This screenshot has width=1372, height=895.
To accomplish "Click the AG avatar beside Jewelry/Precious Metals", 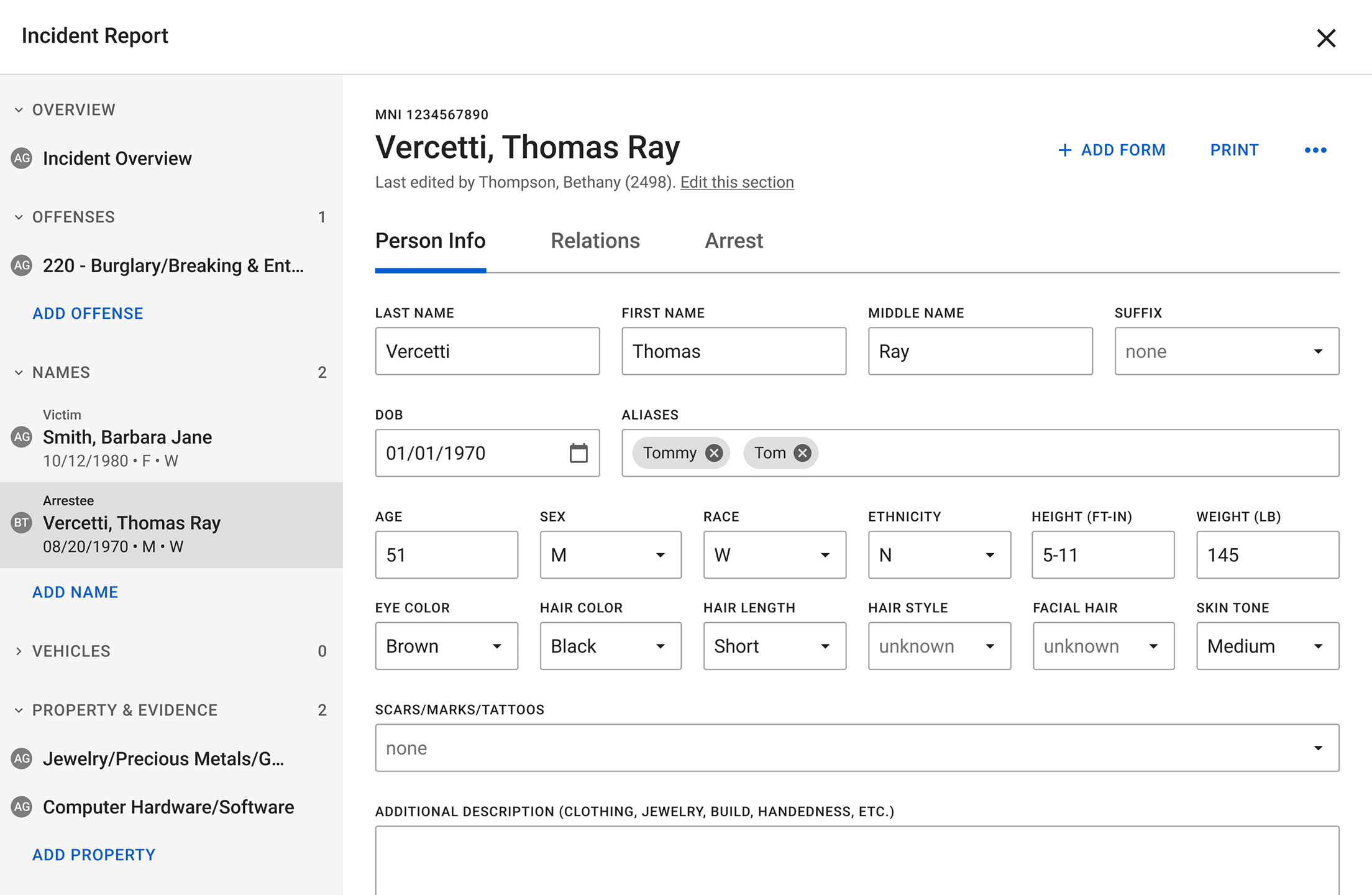I will pyautogui.click(x=22, y=758).
